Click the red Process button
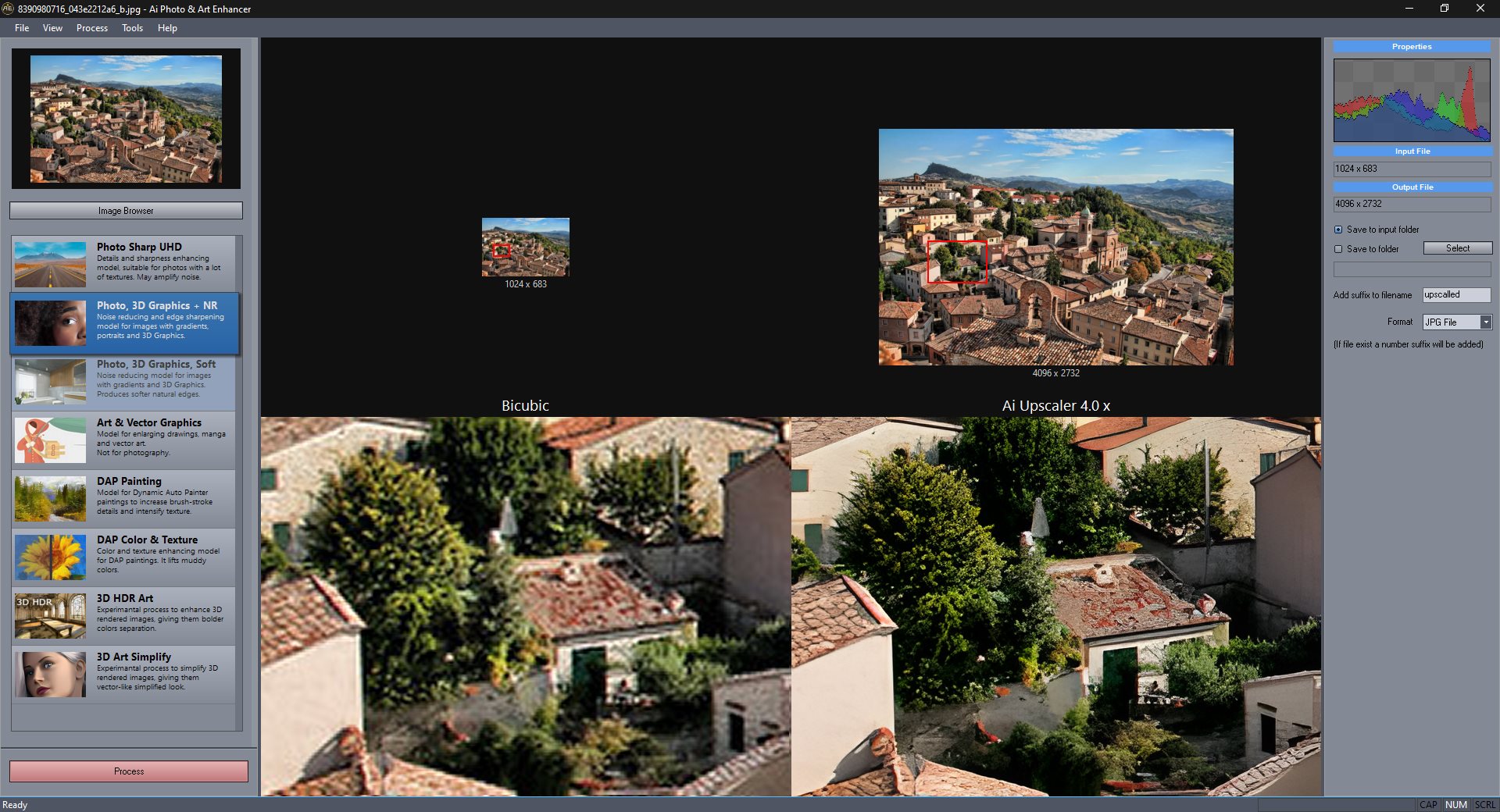This screenshot has width=1500, height=812. point(129,771)
